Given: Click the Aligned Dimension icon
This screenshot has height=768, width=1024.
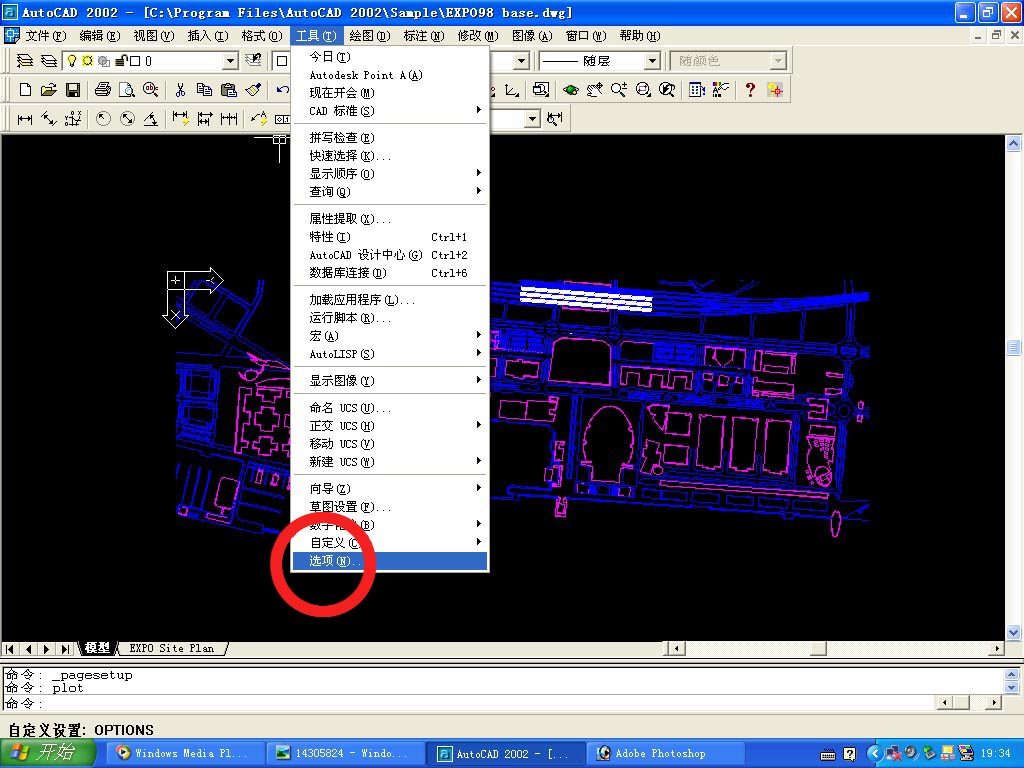Looking at the screenshot, I should point(49,119).
